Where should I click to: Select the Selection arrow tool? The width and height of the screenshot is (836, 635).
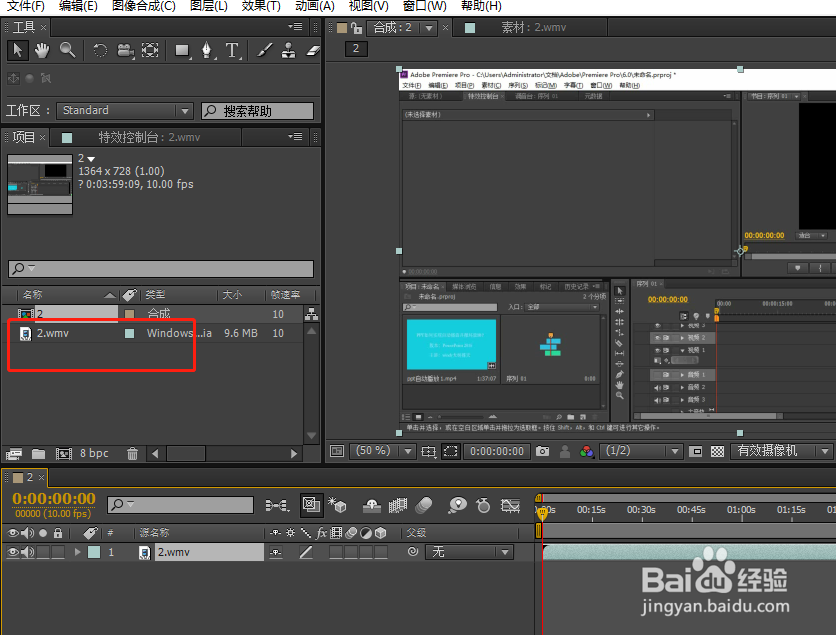coord(18,51)
